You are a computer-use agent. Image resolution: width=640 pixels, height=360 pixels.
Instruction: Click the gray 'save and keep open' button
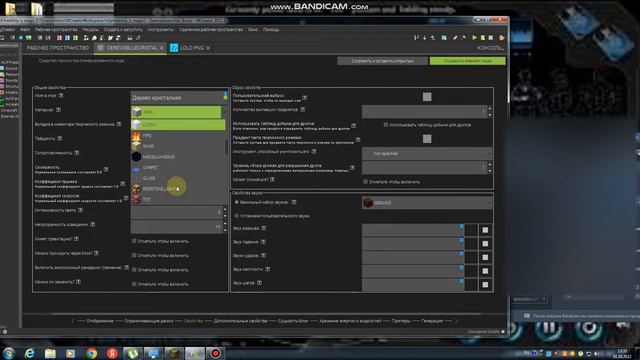click(x=382, y=61)
